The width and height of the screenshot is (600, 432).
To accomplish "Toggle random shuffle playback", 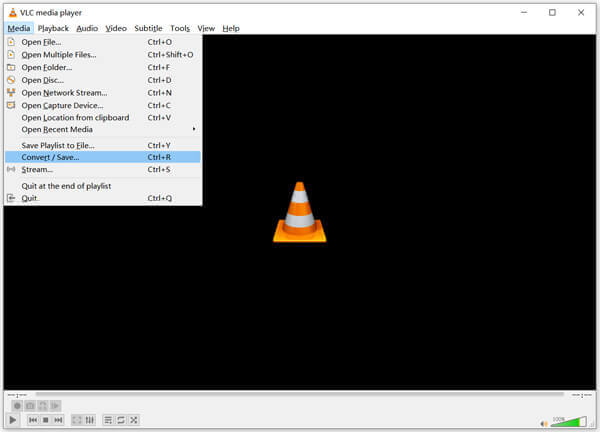I will point(134,420).
